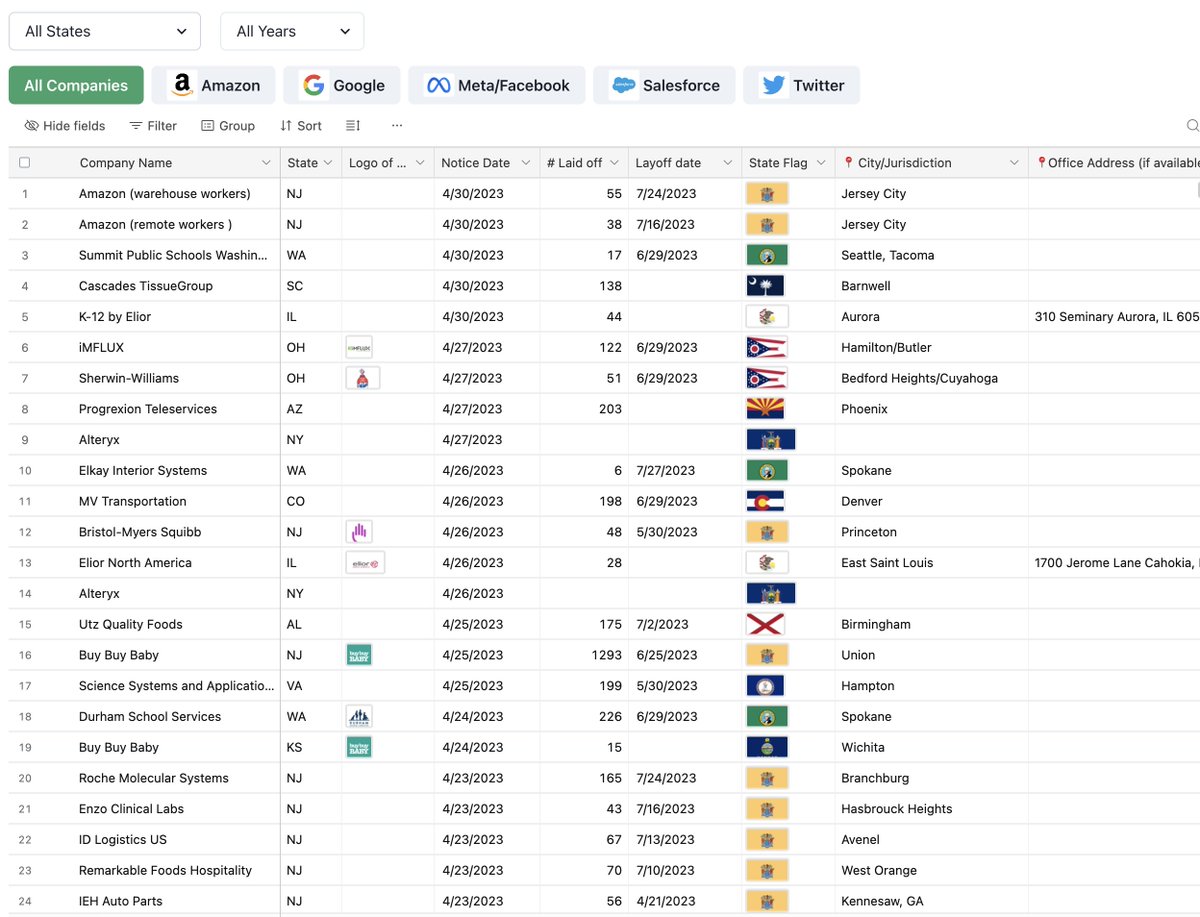Open the Sort option
The height and width of the screenshot is (917, 1200).
[x=301, y=126]
